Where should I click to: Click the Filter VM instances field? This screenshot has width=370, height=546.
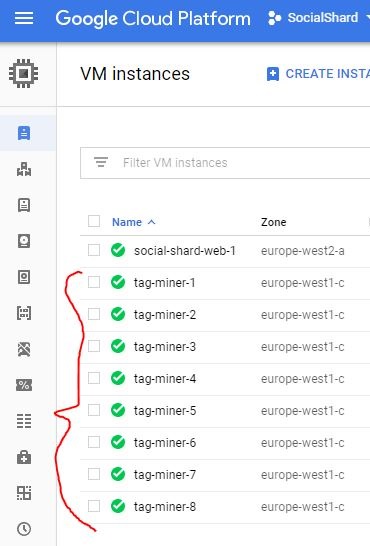click(225, 163)
